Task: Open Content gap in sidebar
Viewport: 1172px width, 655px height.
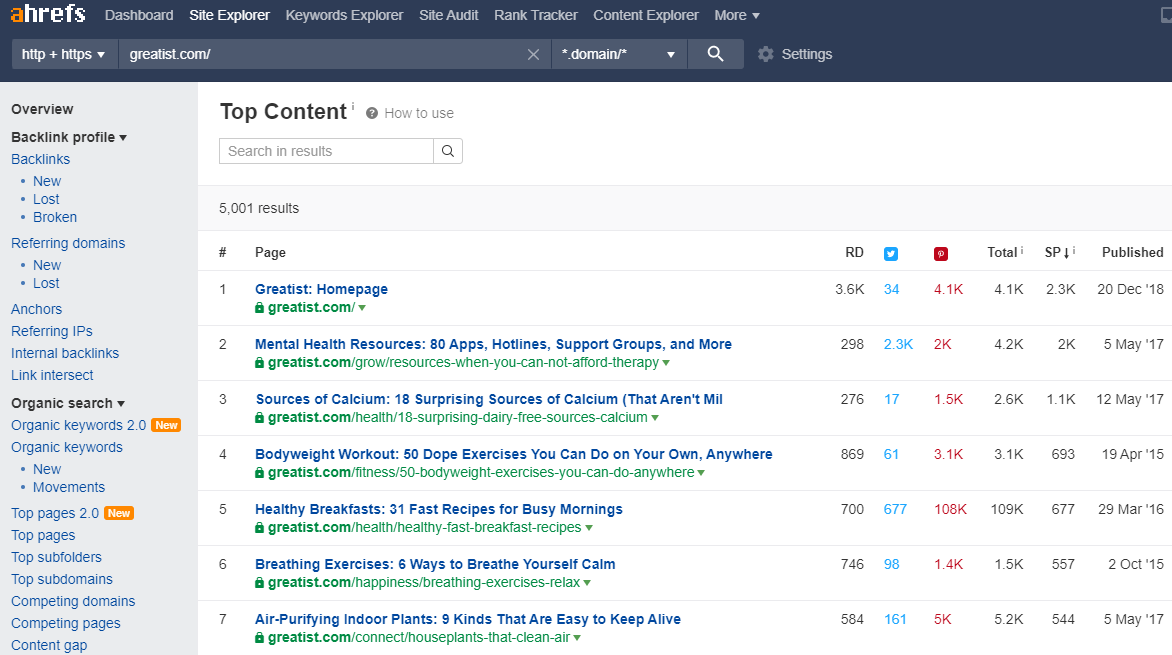Action: point(49,645)
